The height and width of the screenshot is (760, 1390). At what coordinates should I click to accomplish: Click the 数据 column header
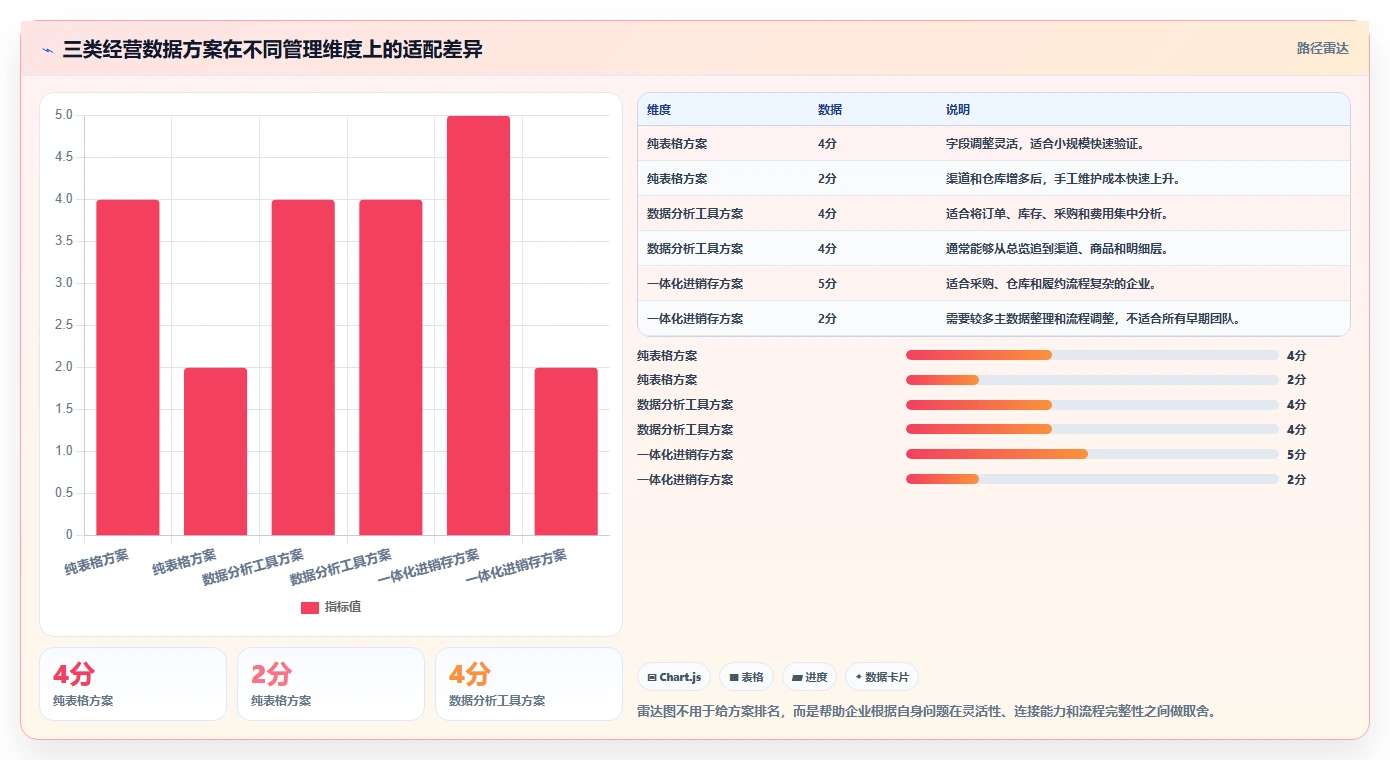tap(830, 109)
